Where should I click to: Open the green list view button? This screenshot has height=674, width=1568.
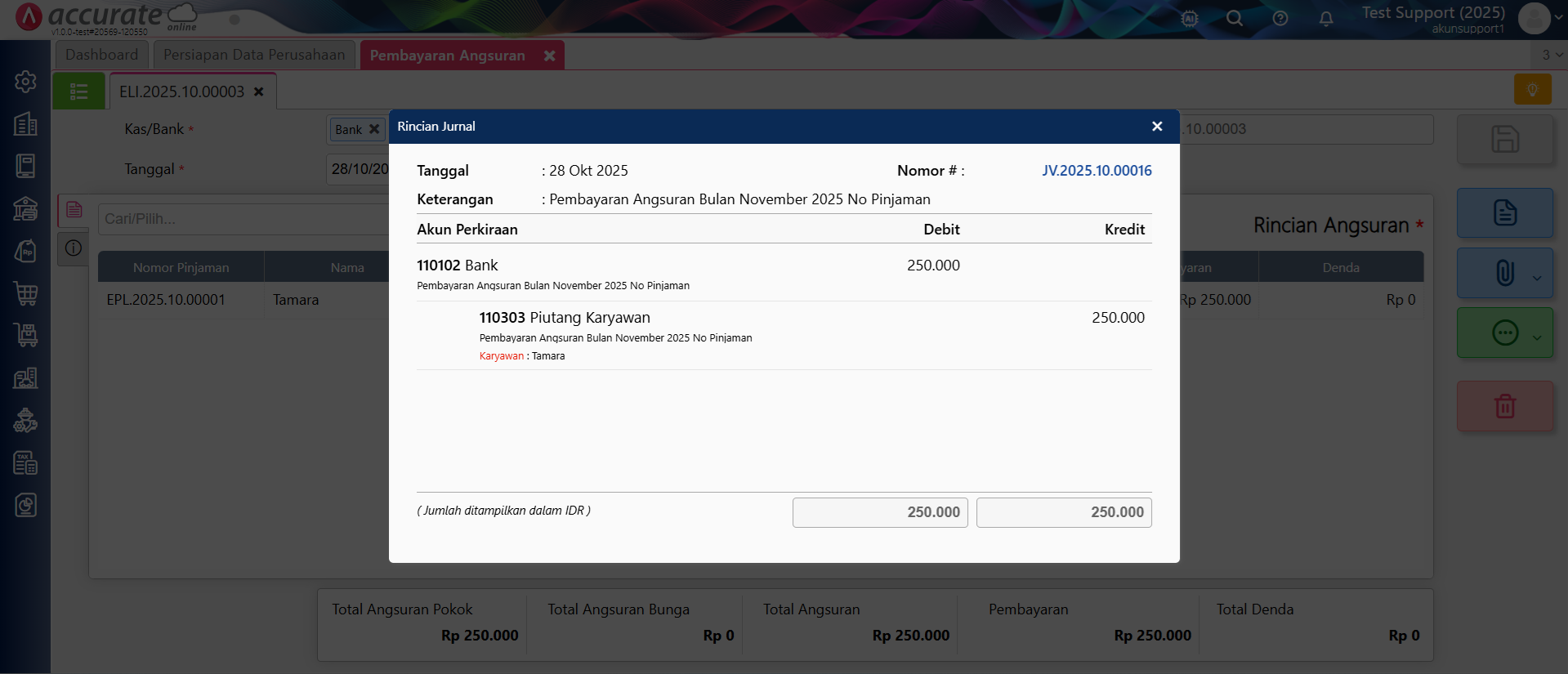78,92
